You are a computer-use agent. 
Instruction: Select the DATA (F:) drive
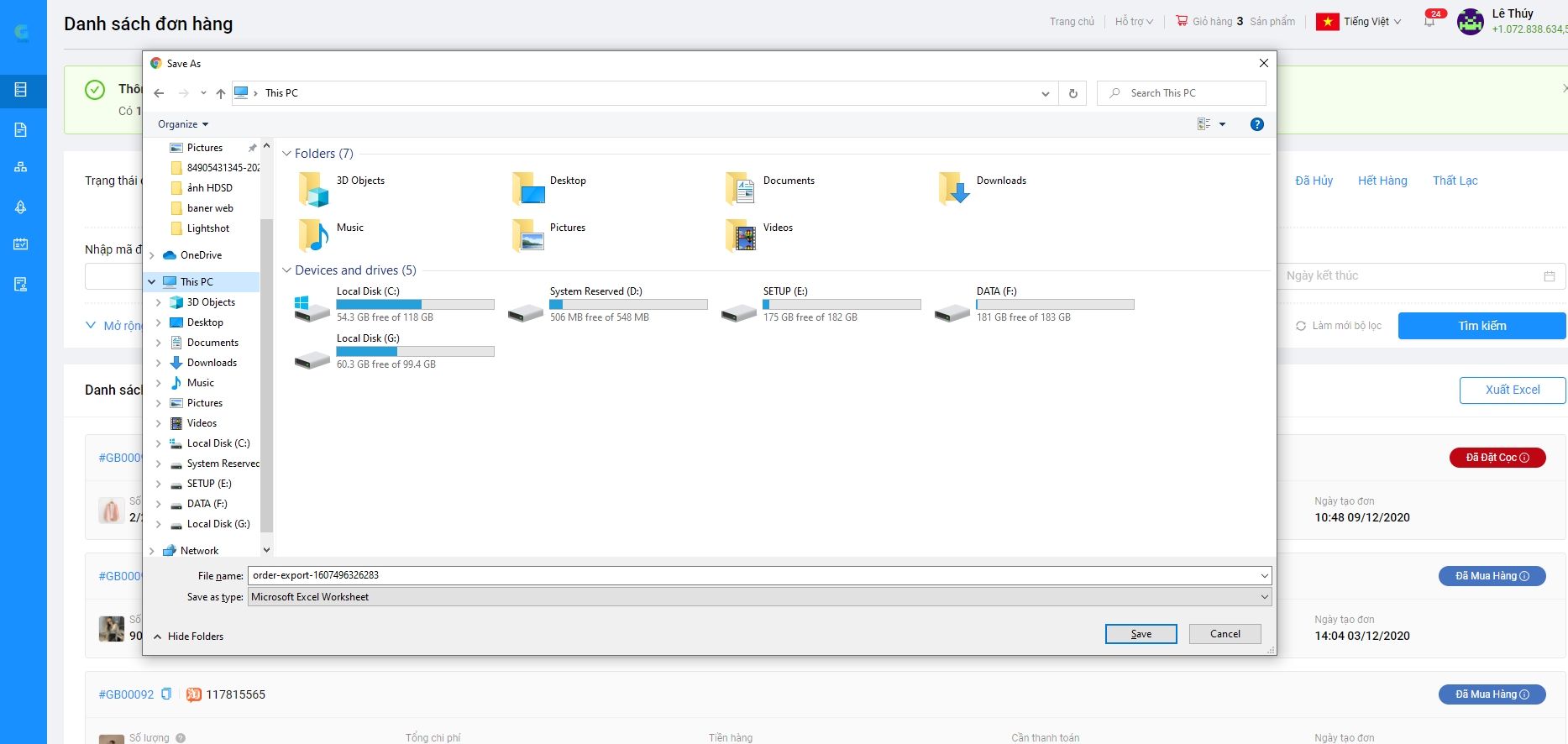(x=952, y=308)
